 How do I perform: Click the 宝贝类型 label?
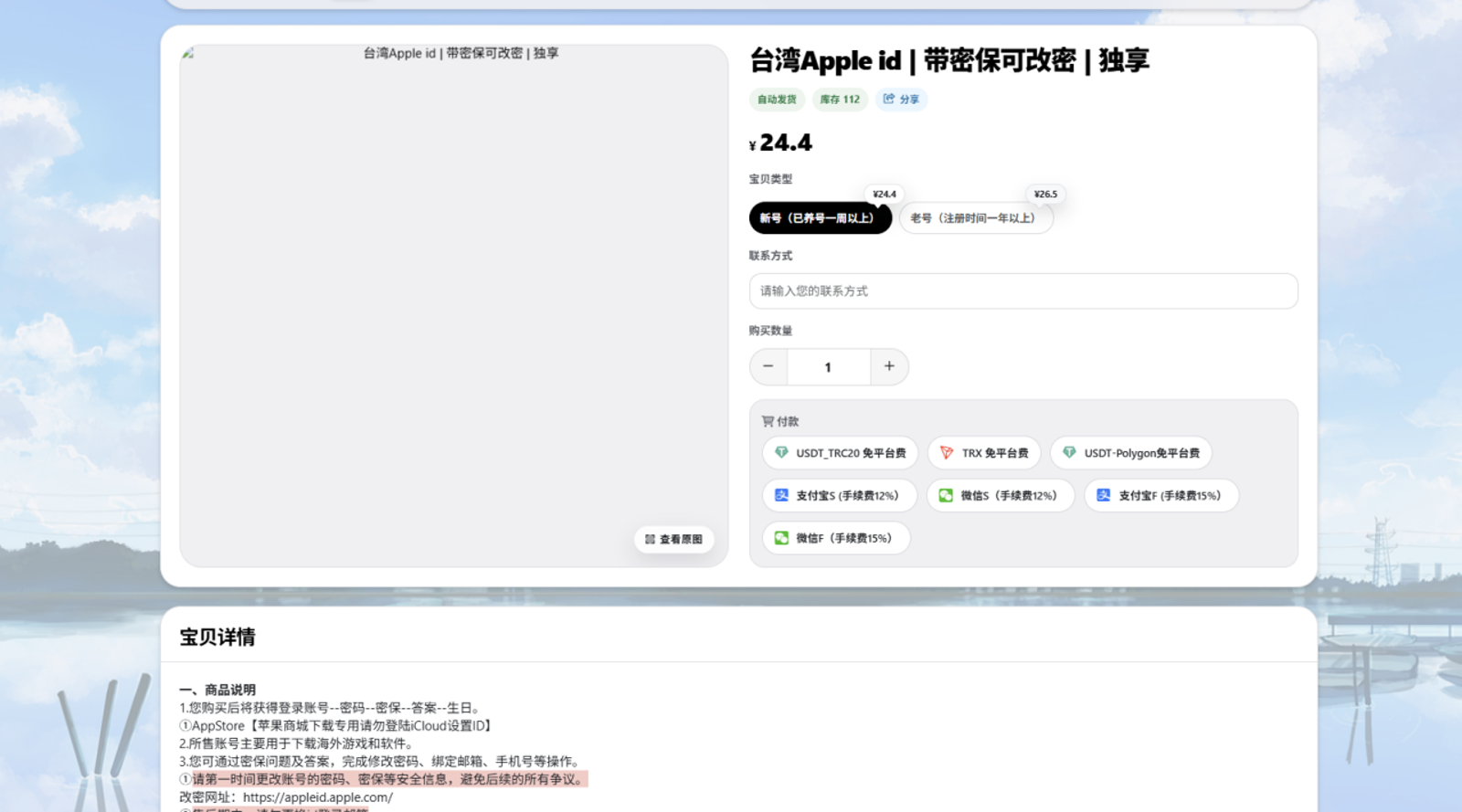tap(771, 179)
